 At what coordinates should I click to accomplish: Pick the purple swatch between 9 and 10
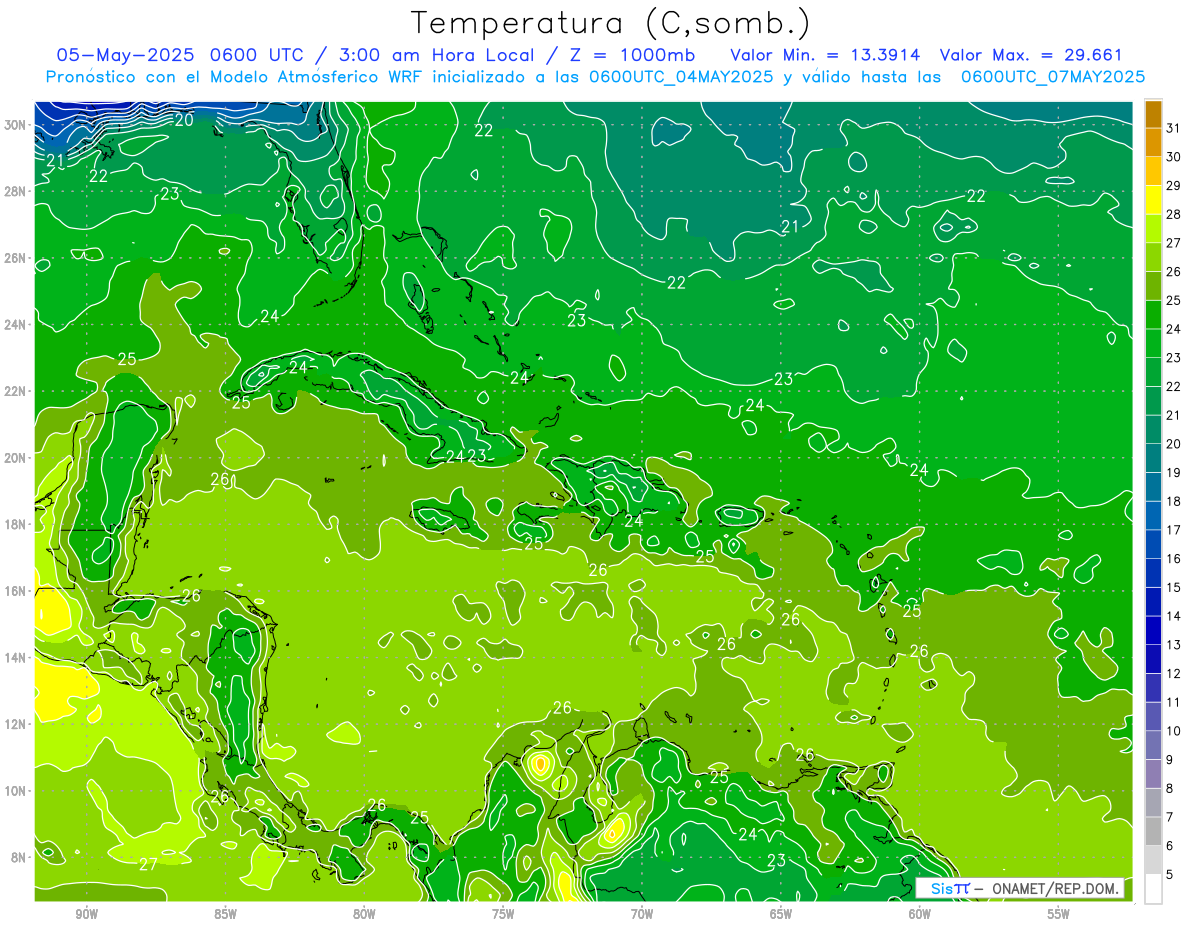click(x=1153, y=745)
